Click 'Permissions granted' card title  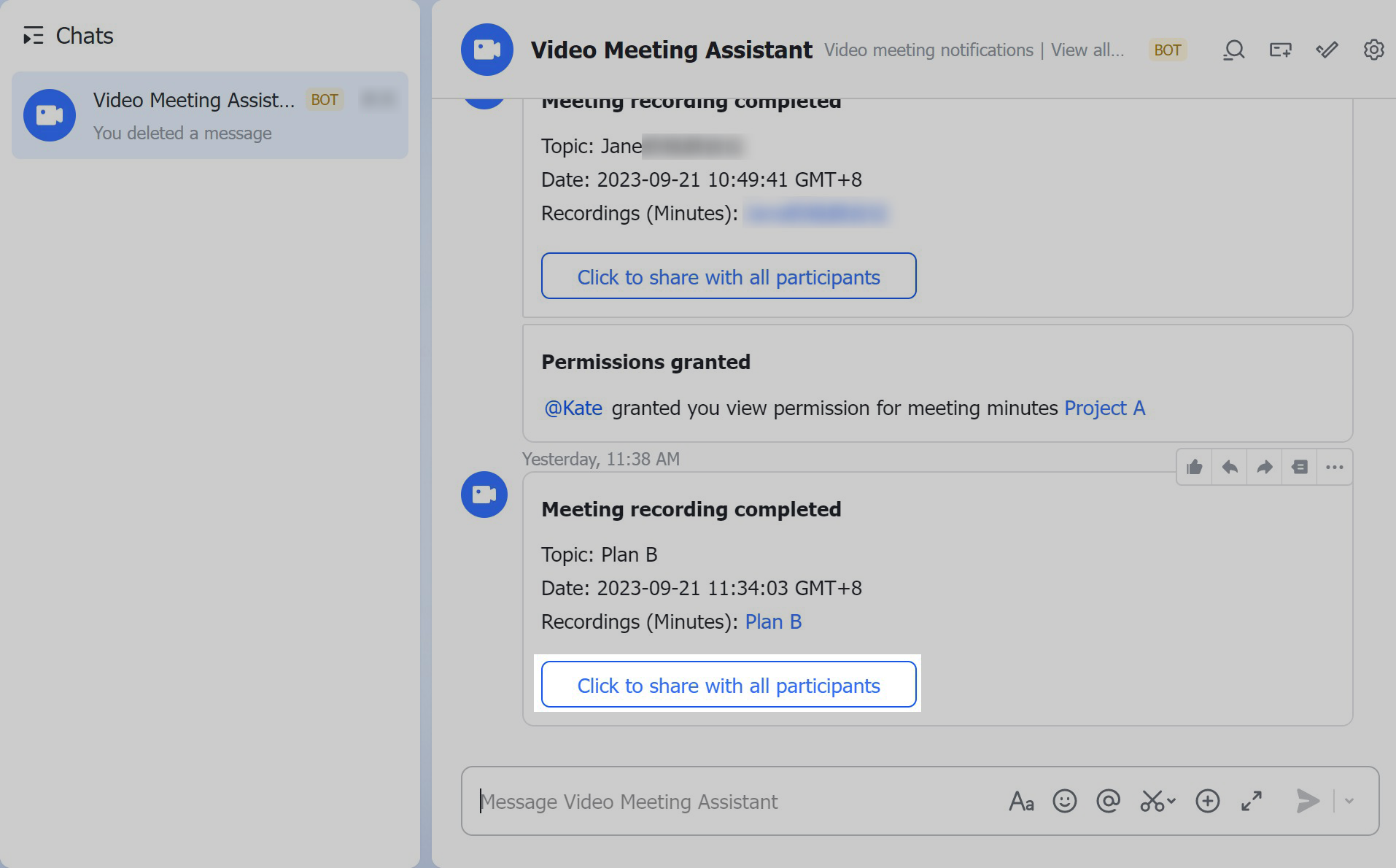(x=645, y=362)
